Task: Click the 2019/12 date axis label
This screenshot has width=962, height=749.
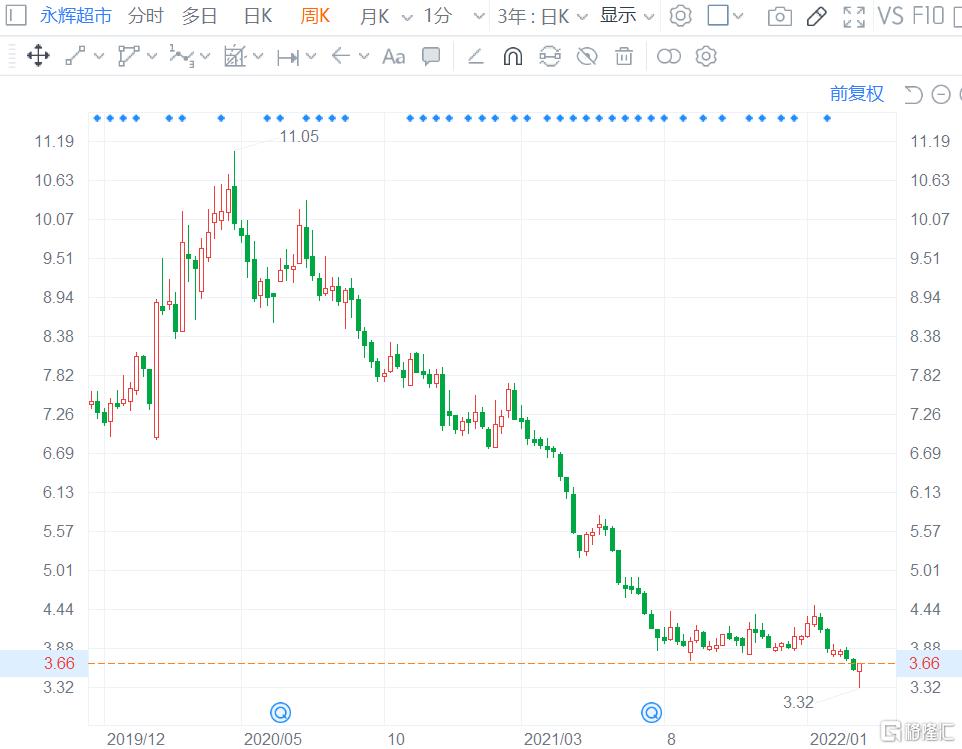Action: tap(136, 739)
